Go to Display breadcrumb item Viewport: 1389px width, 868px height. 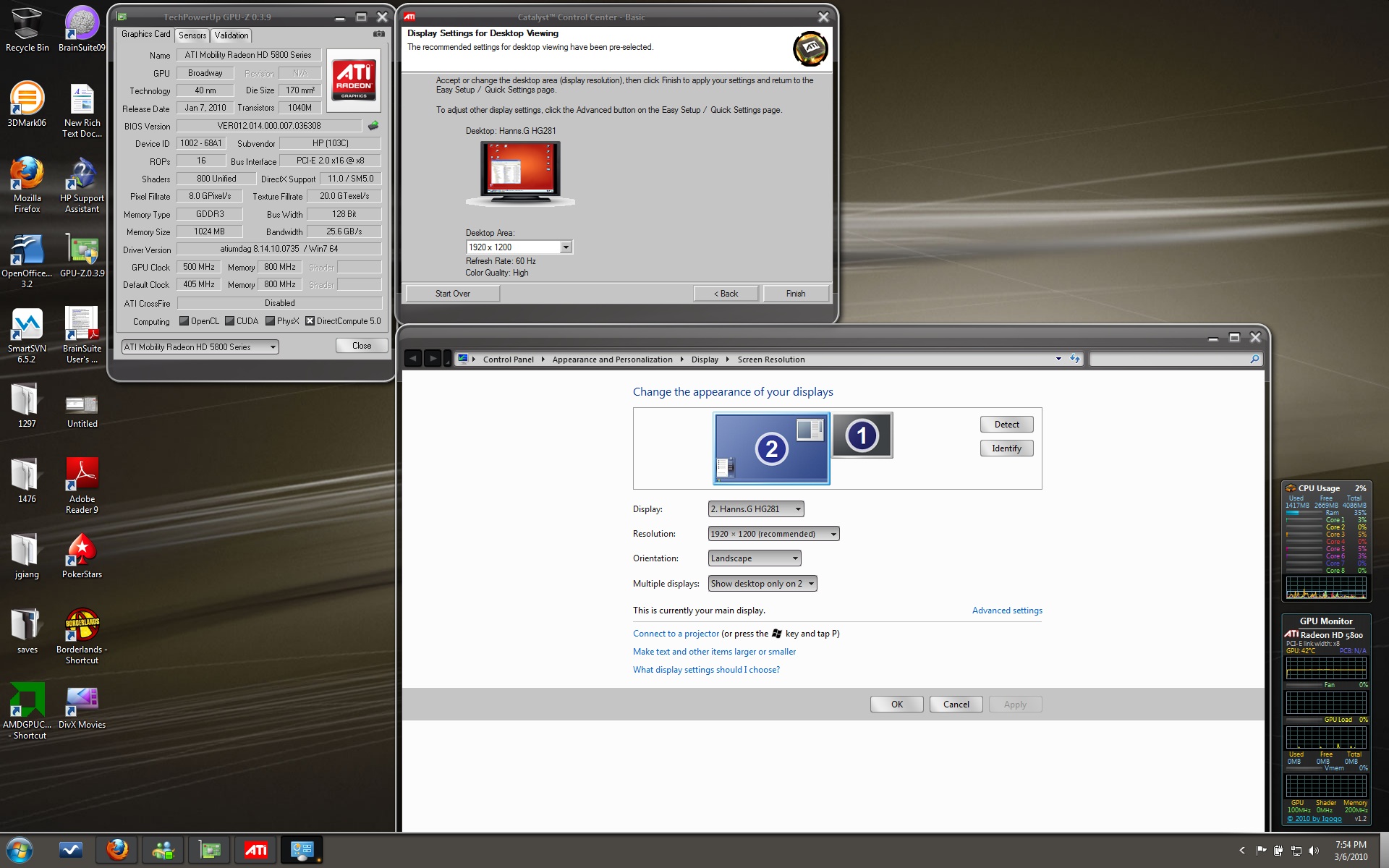pos(705,359)
